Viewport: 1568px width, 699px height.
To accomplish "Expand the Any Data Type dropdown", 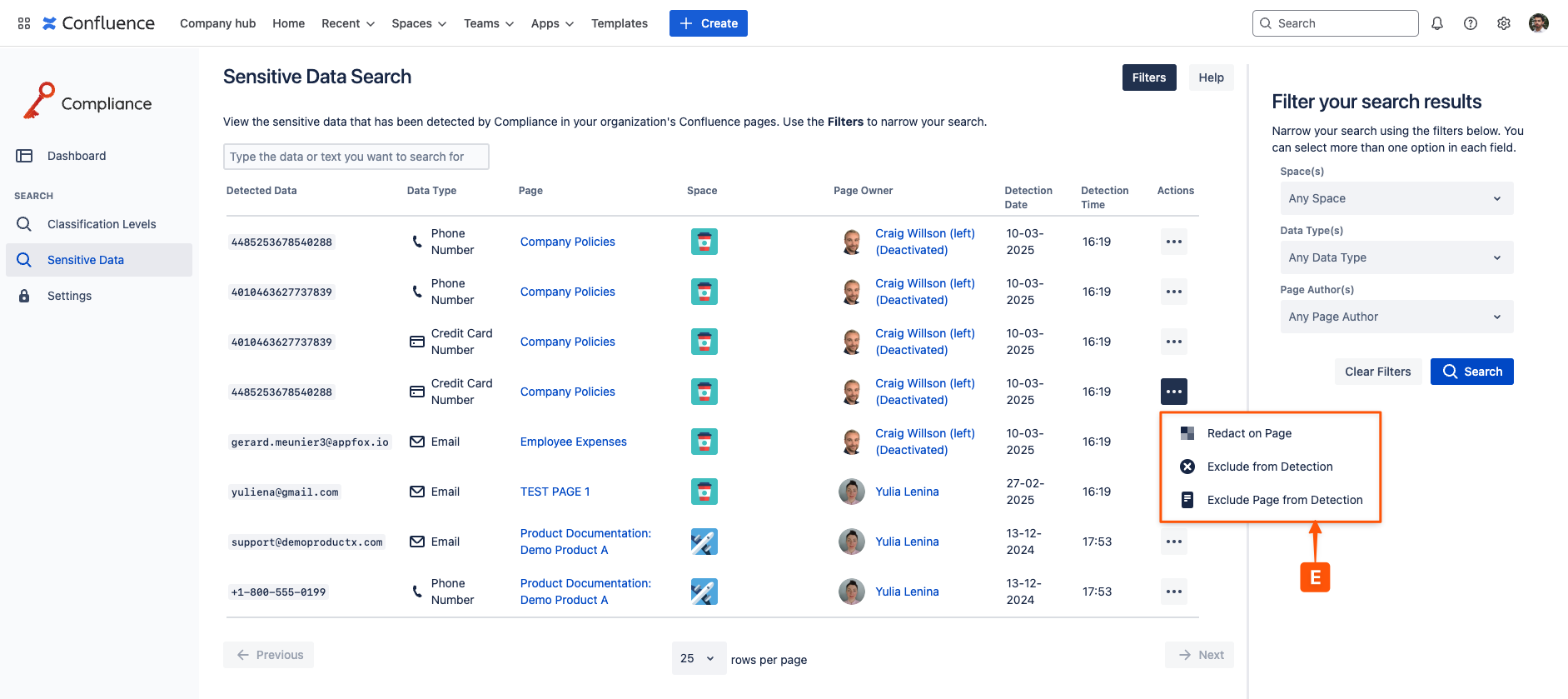I will pos(1396,257).
